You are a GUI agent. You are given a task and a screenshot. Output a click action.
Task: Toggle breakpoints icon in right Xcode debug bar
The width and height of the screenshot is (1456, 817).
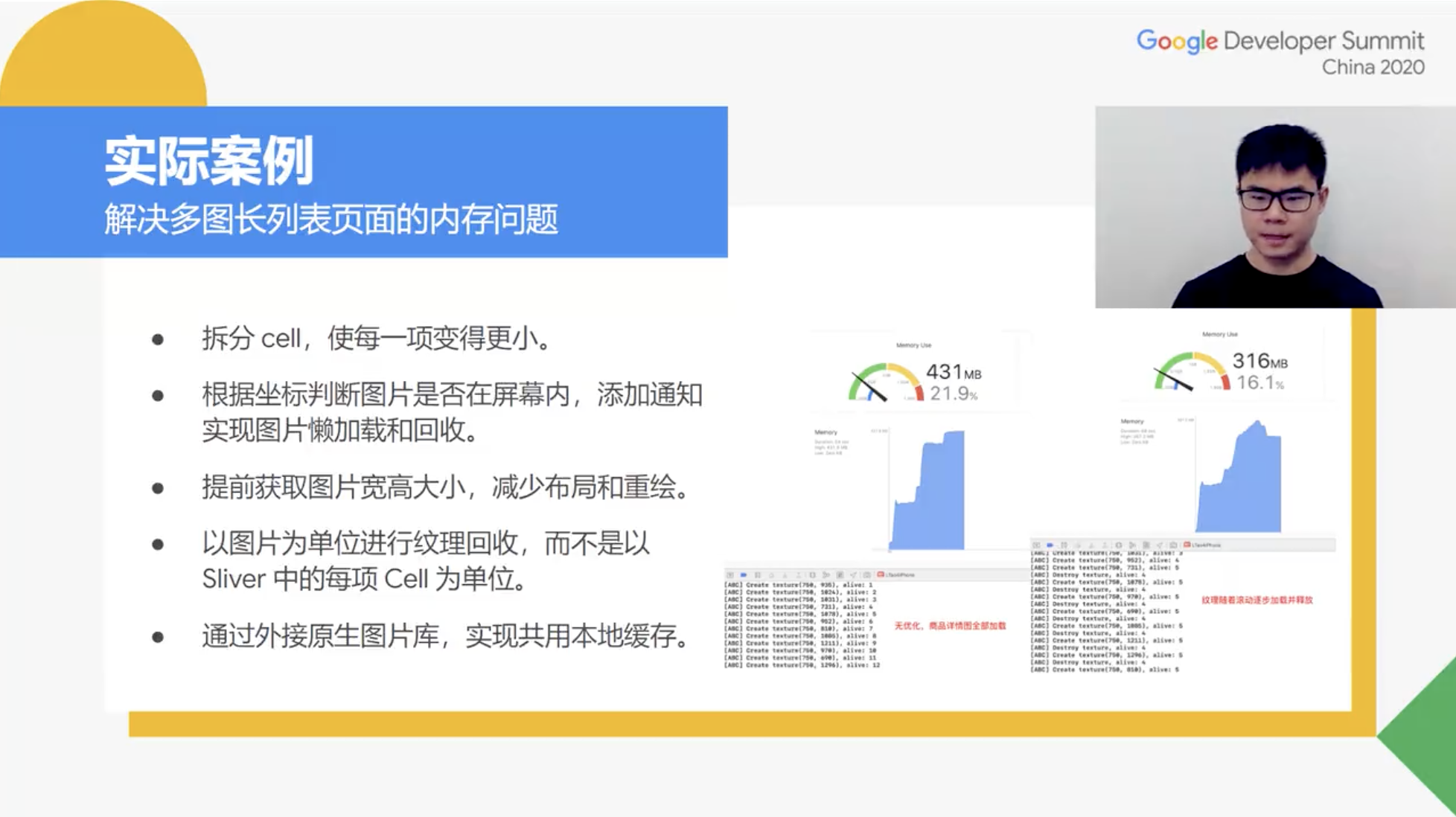1050,545
